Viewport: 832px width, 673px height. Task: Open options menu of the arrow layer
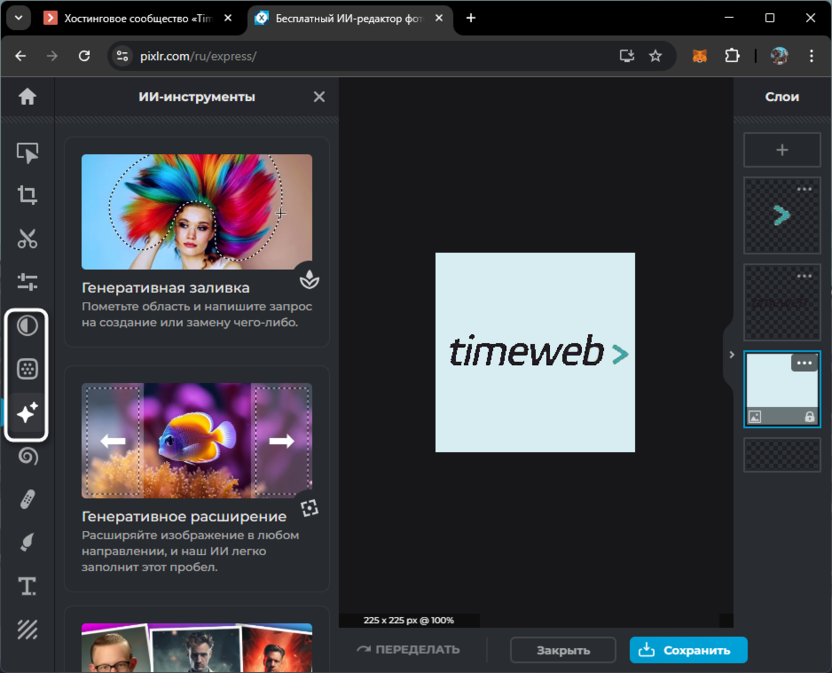(x=804, y=189)
